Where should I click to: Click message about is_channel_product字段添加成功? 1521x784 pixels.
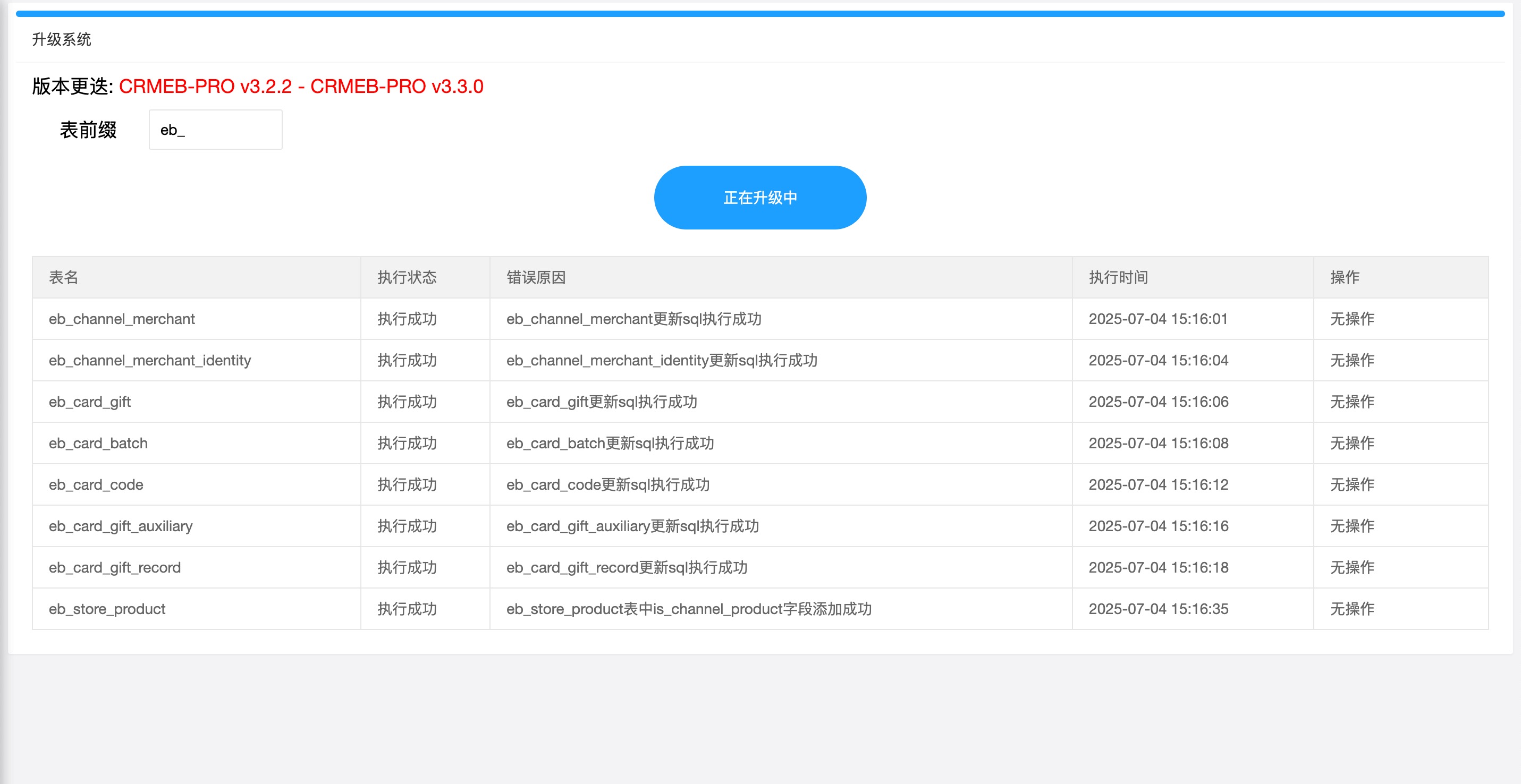[689, 609]
